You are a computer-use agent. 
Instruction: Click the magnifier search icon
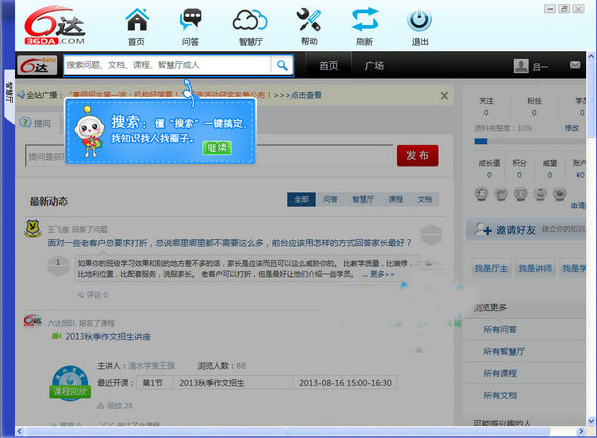[x=282, y=66]
